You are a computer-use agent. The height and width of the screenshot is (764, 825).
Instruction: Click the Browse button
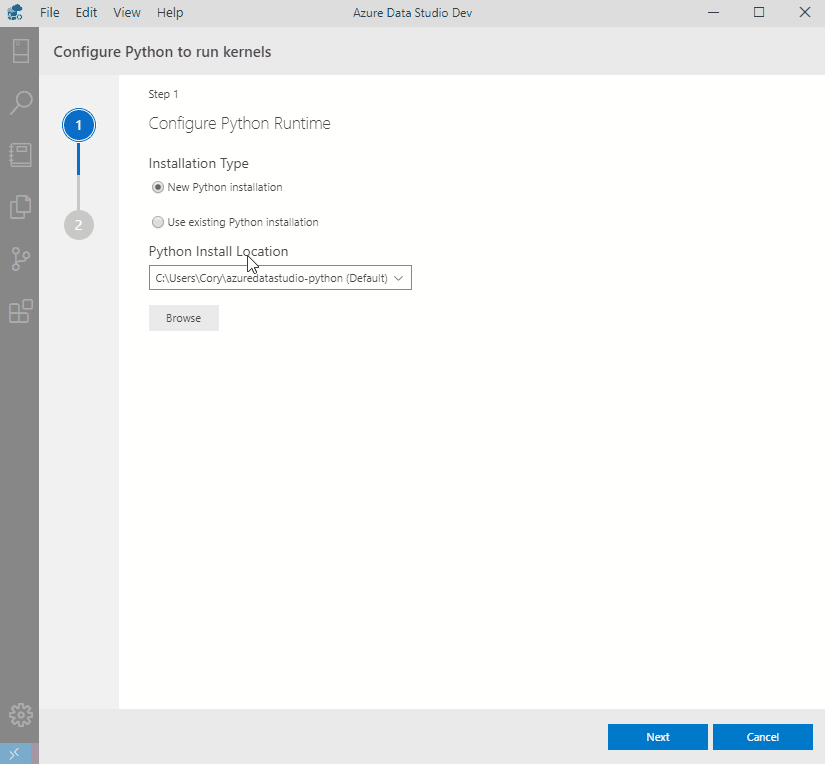[184, 318]
